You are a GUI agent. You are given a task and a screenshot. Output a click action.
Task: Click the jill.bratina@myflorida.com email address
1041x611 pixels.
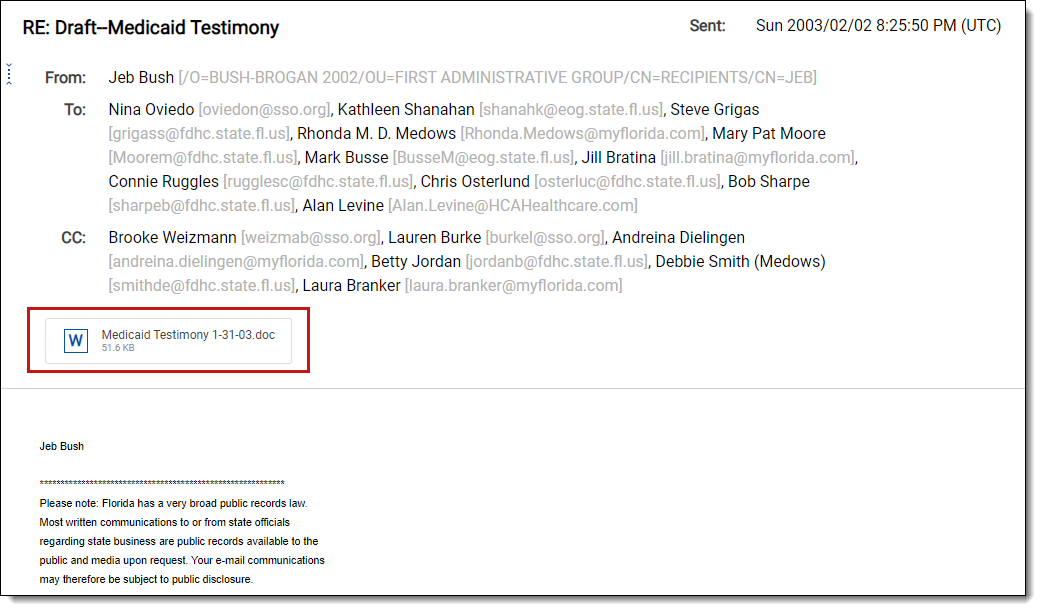point(757,157)
